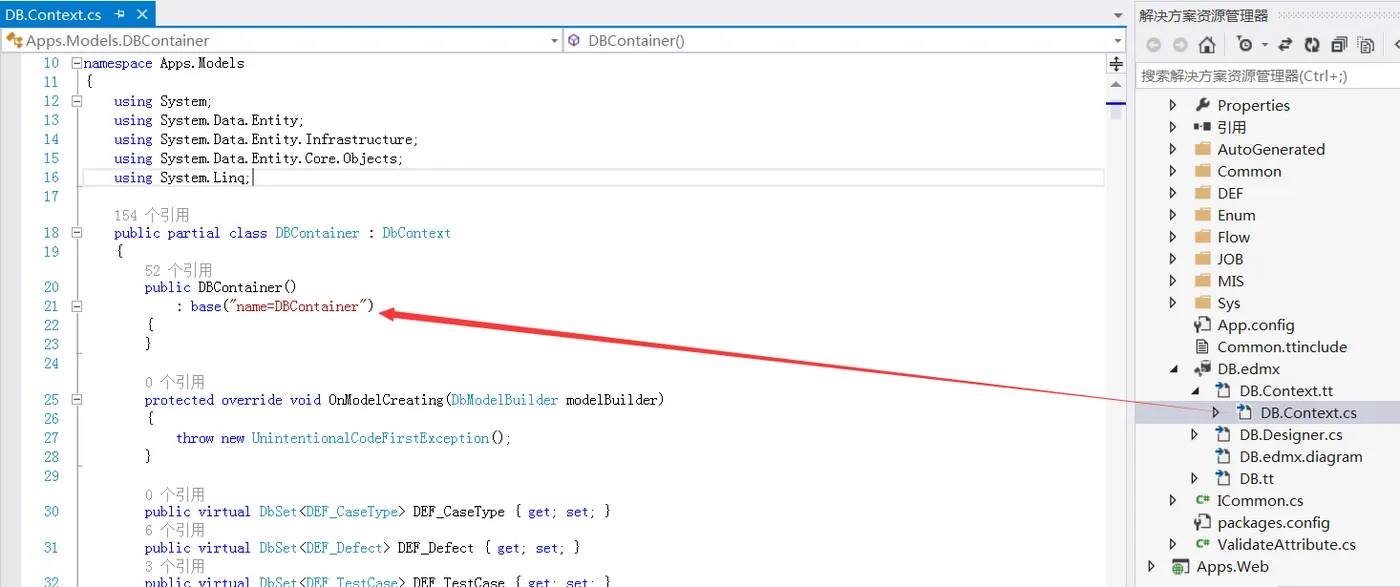The image size is (1400, 587).
Task: Click the editor split window handle
Action: coord(1116,64)
